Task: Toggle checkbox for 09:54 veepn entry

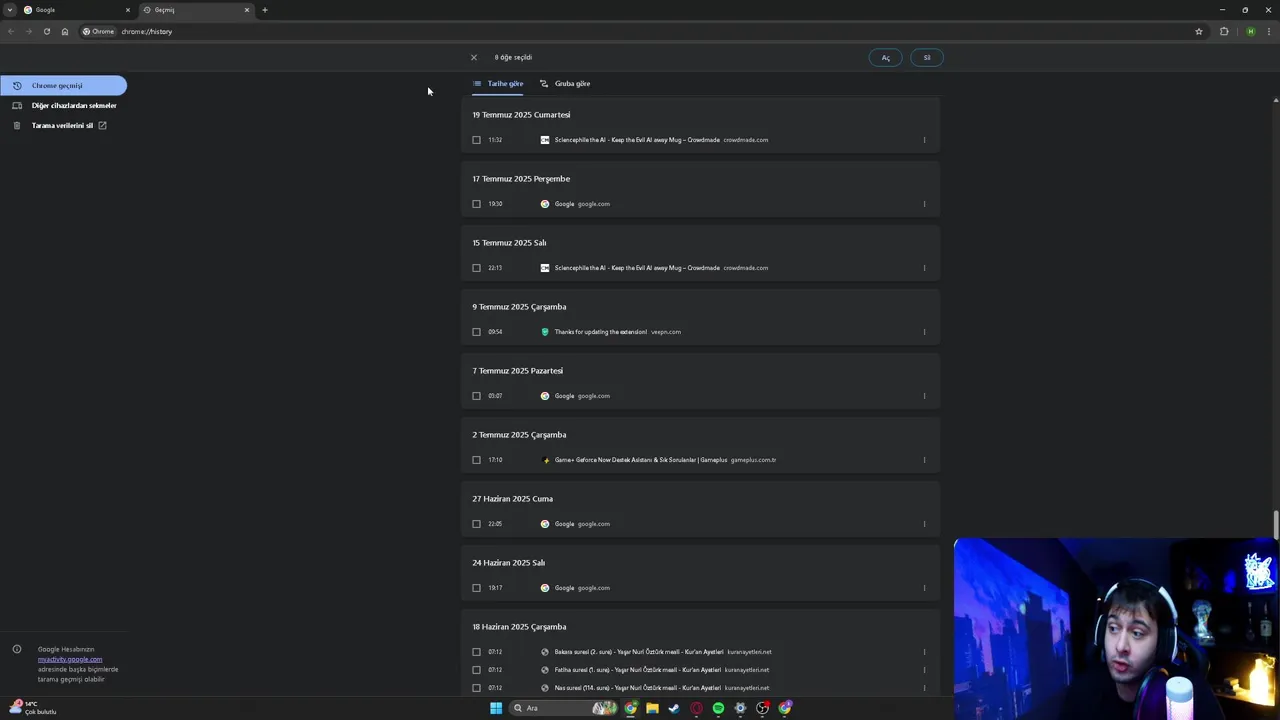Action: 476,332
